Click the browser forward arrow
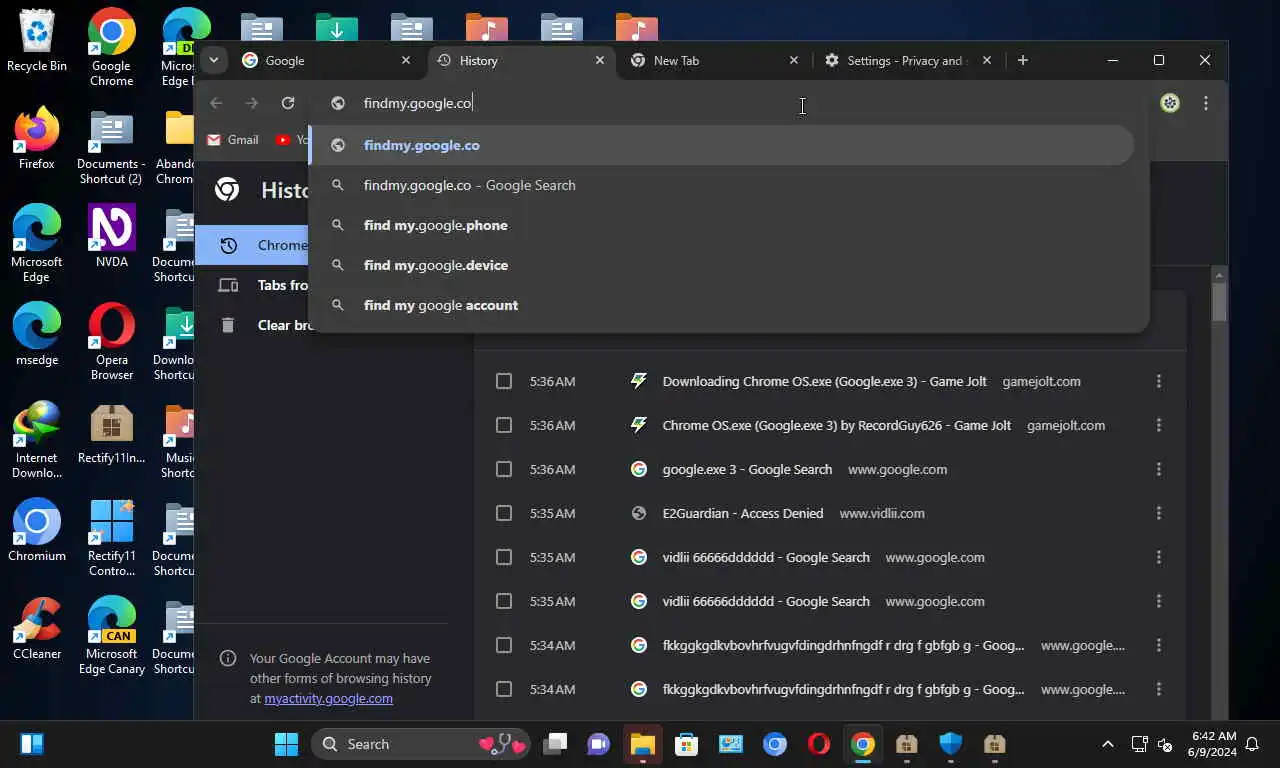 tap(252, 103)
